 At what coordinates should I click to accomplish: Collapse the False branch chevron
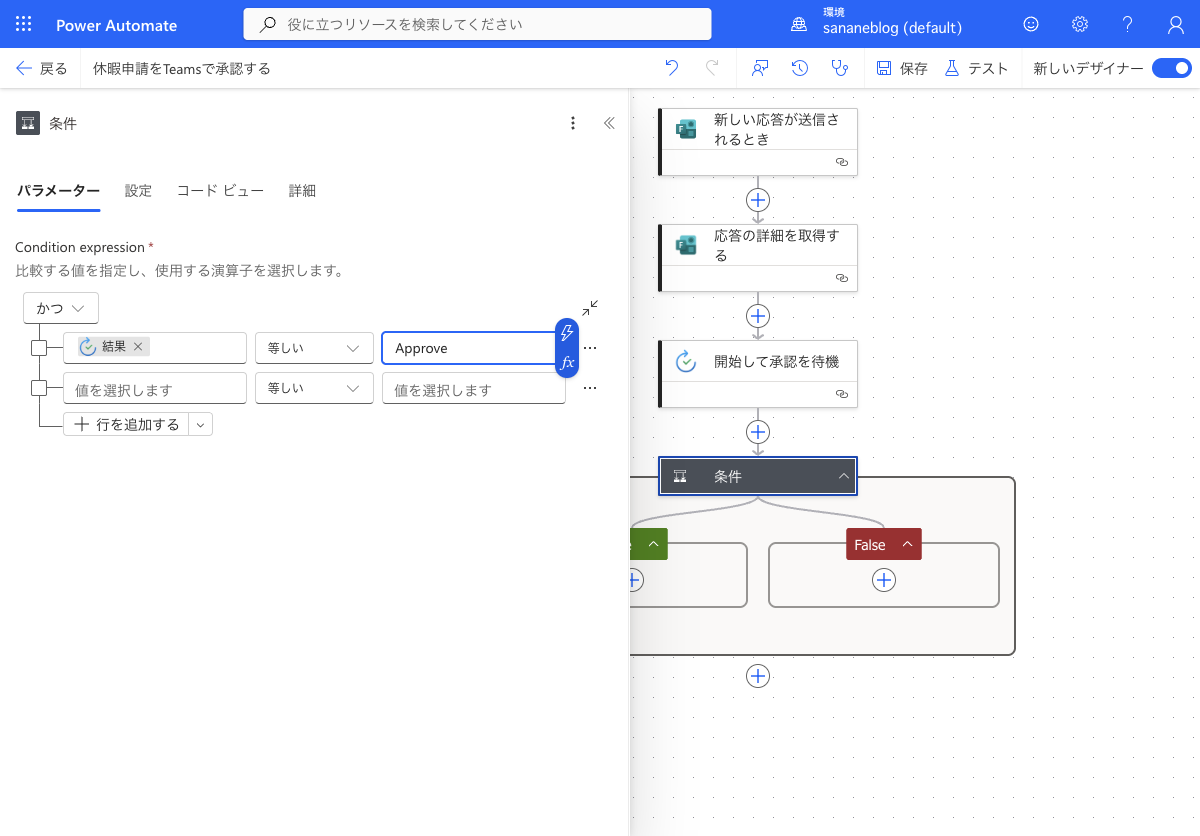coord(907,544)
